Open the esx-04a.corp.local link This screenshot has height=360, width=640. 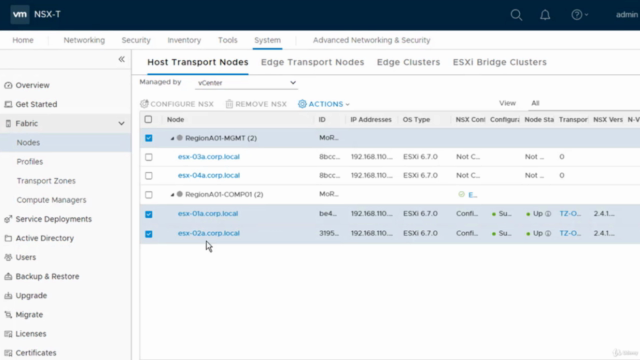(209, 175)
